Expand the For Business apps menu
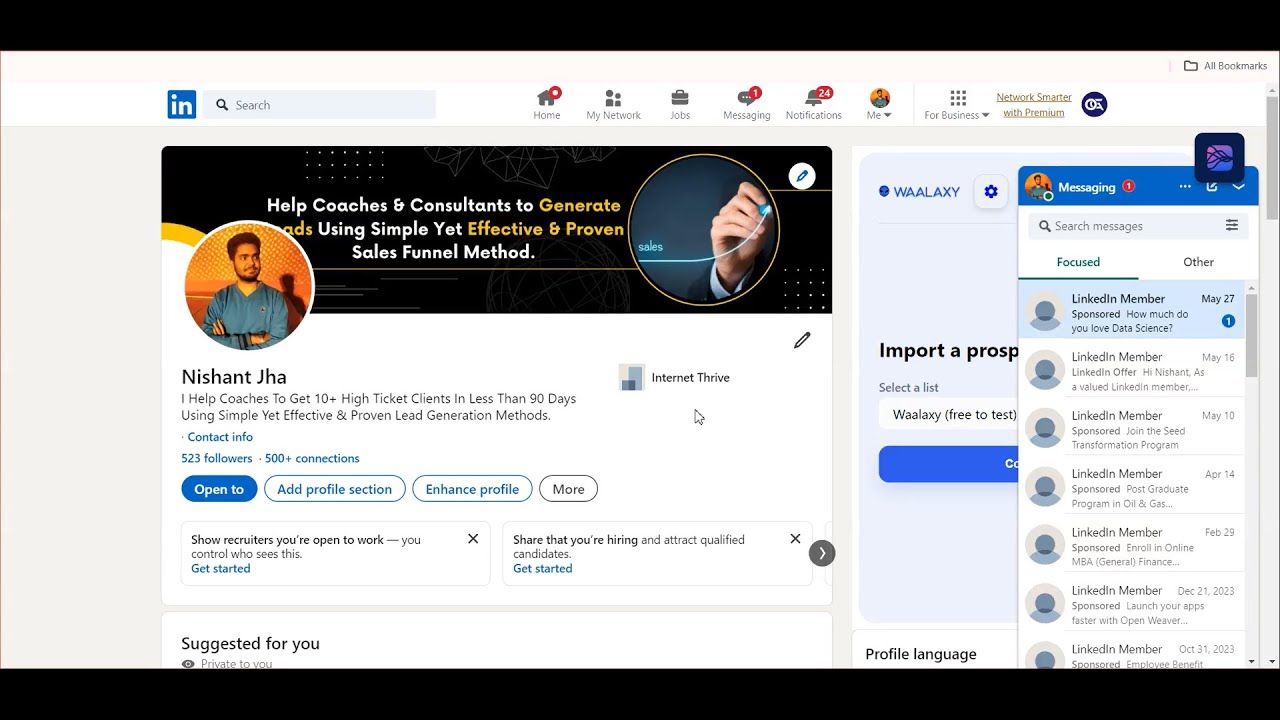 (957, 104)
